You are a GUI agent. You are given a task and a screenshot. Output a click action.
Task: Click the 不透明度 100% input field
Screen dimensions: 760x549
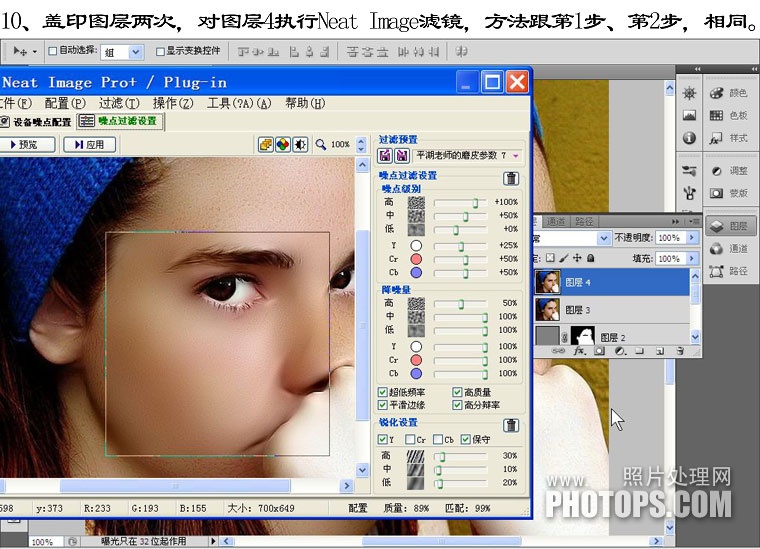[x=671, y=237]
